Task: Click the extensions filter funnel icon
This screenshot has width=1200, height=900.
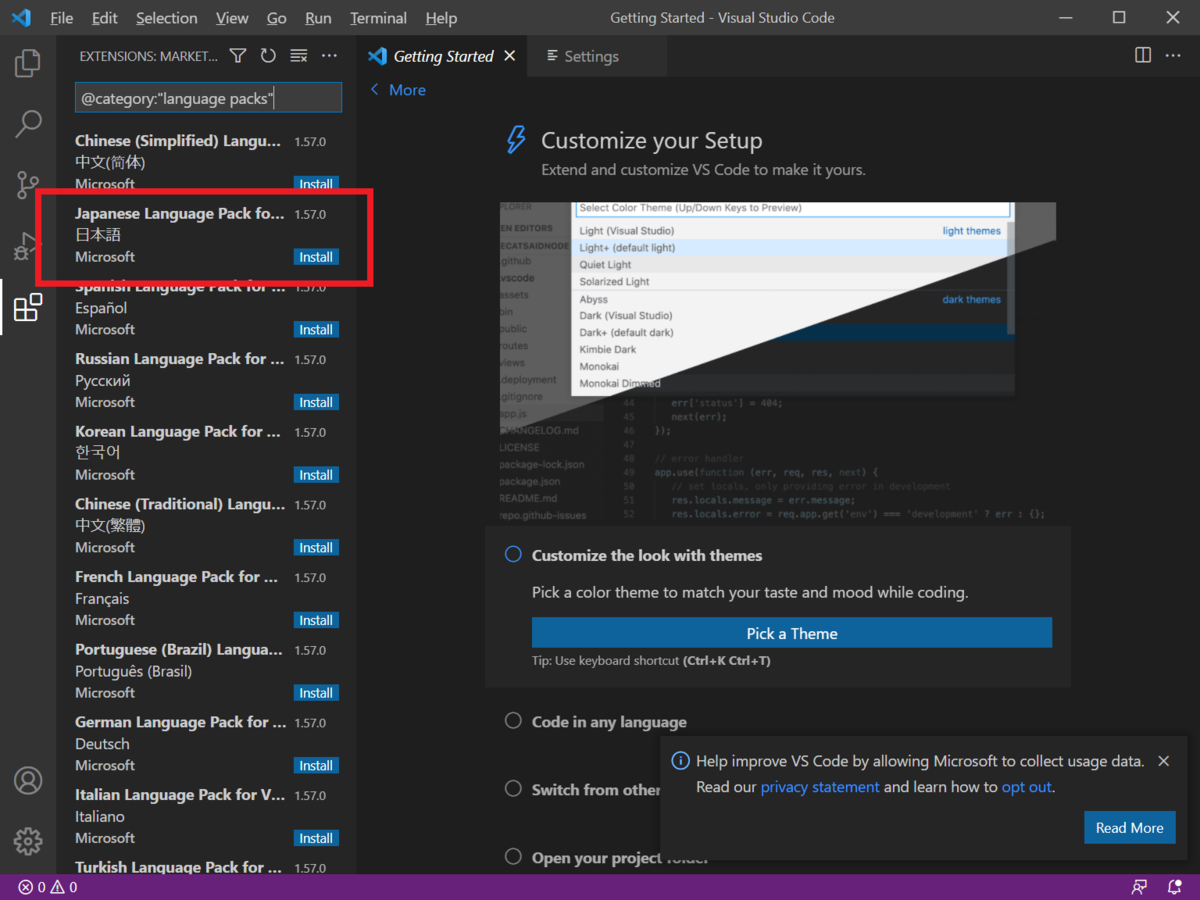Action: pos(237,56)
